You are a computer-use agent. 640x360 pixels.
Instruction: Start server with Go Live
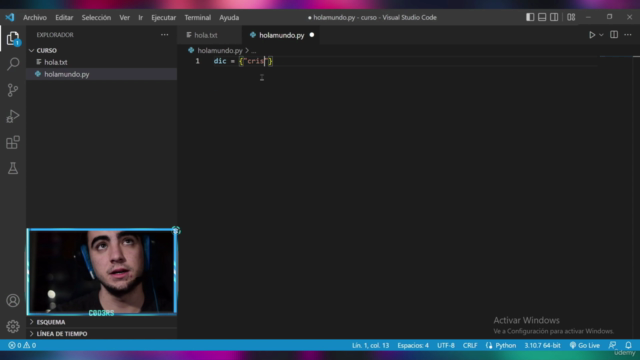coord(585,345)
